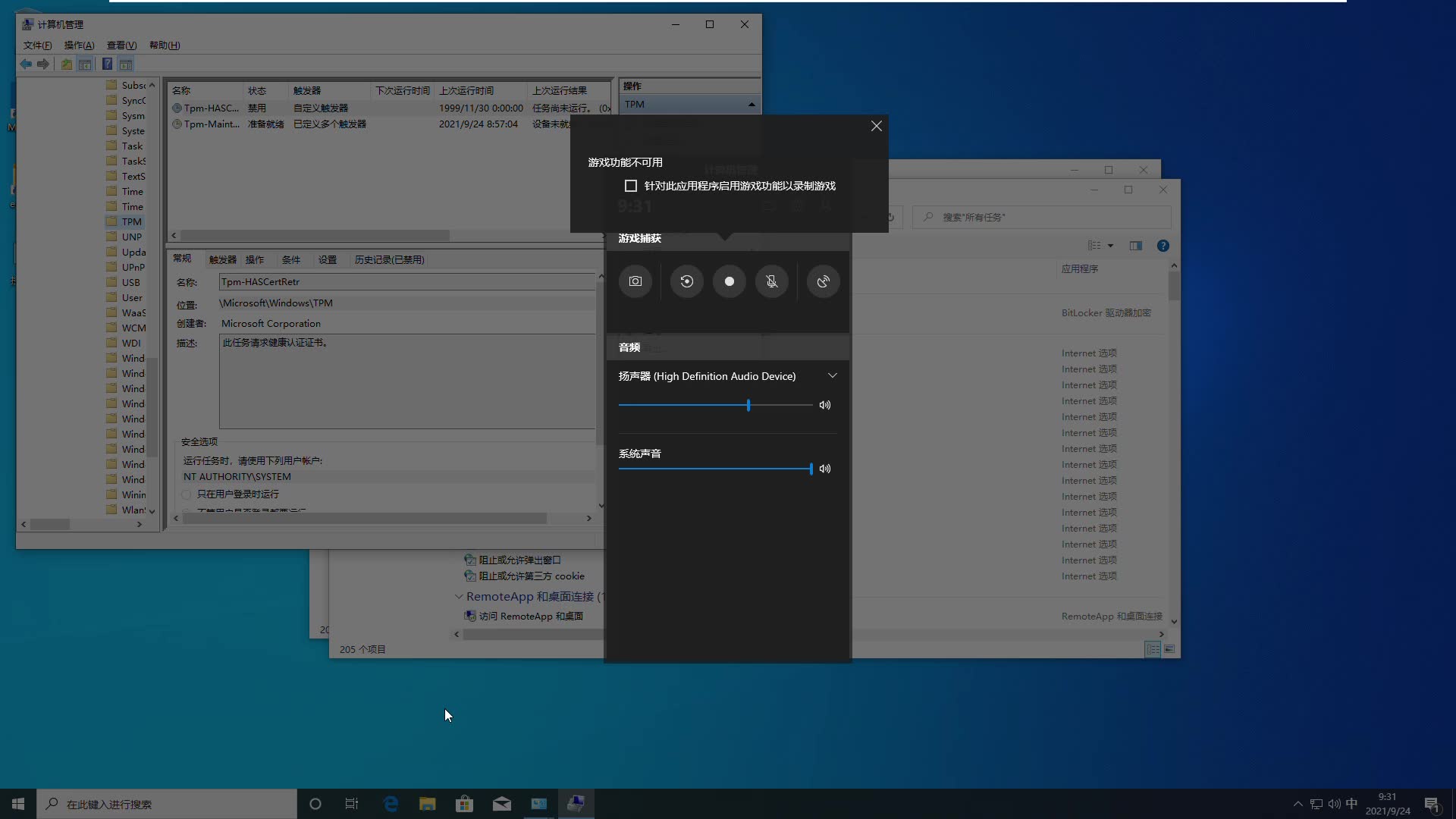
Task: Switch to details view icon at bottom right
Action: 1153,649
